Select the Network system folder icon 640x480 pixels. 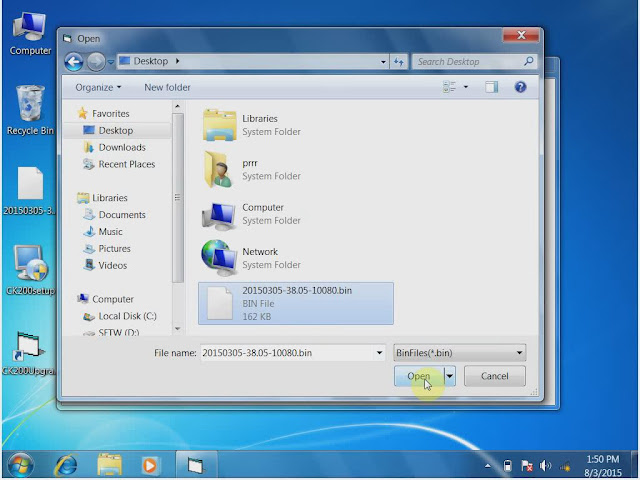pyautogui.click(x=220, y=258)
